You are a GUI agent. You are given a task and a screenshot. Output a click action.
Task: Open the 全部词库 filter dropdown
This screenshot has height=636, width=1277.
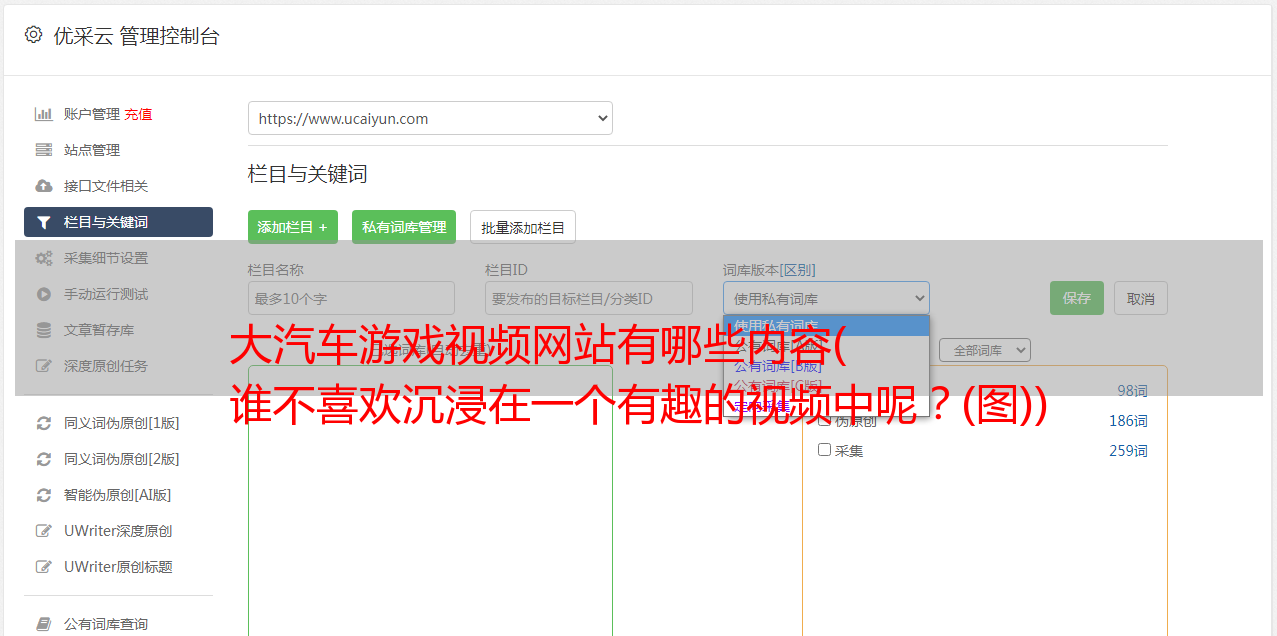985,350
